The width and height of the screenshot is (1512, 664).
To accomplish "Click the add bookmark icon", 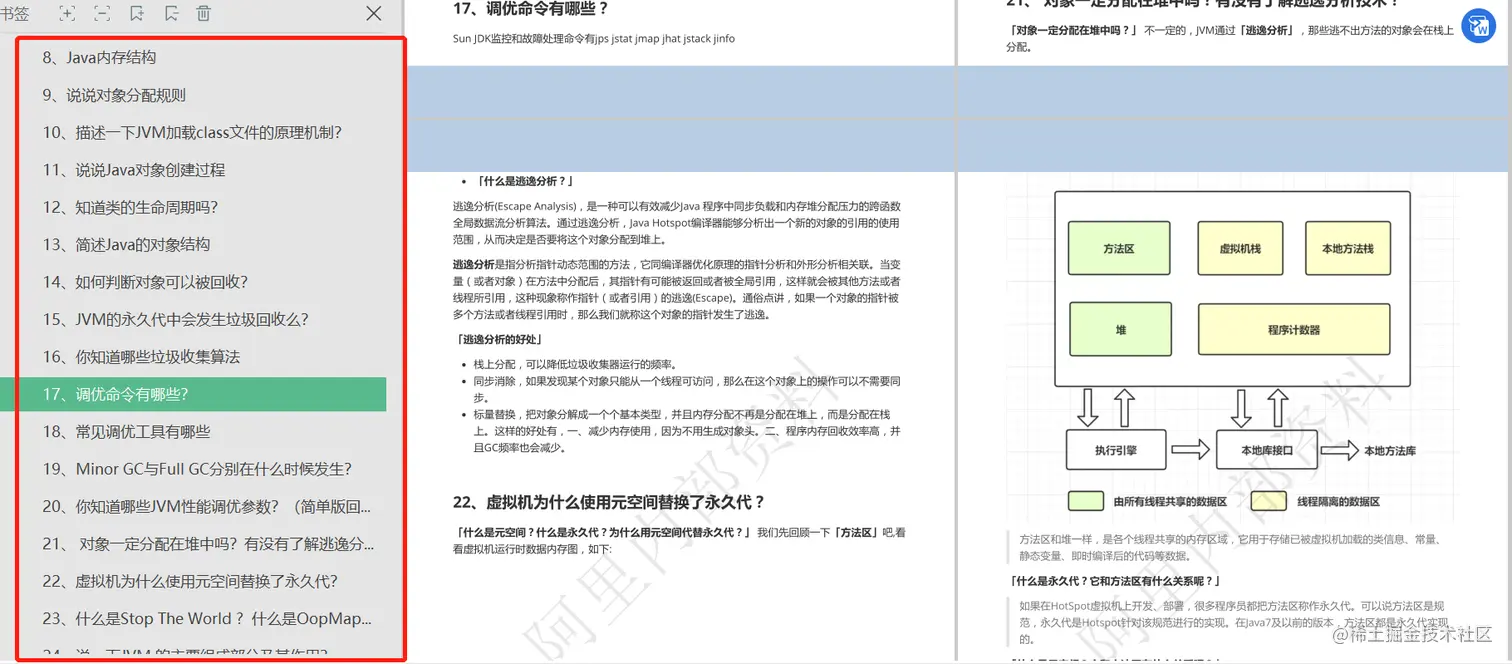I will pos(137,13).
